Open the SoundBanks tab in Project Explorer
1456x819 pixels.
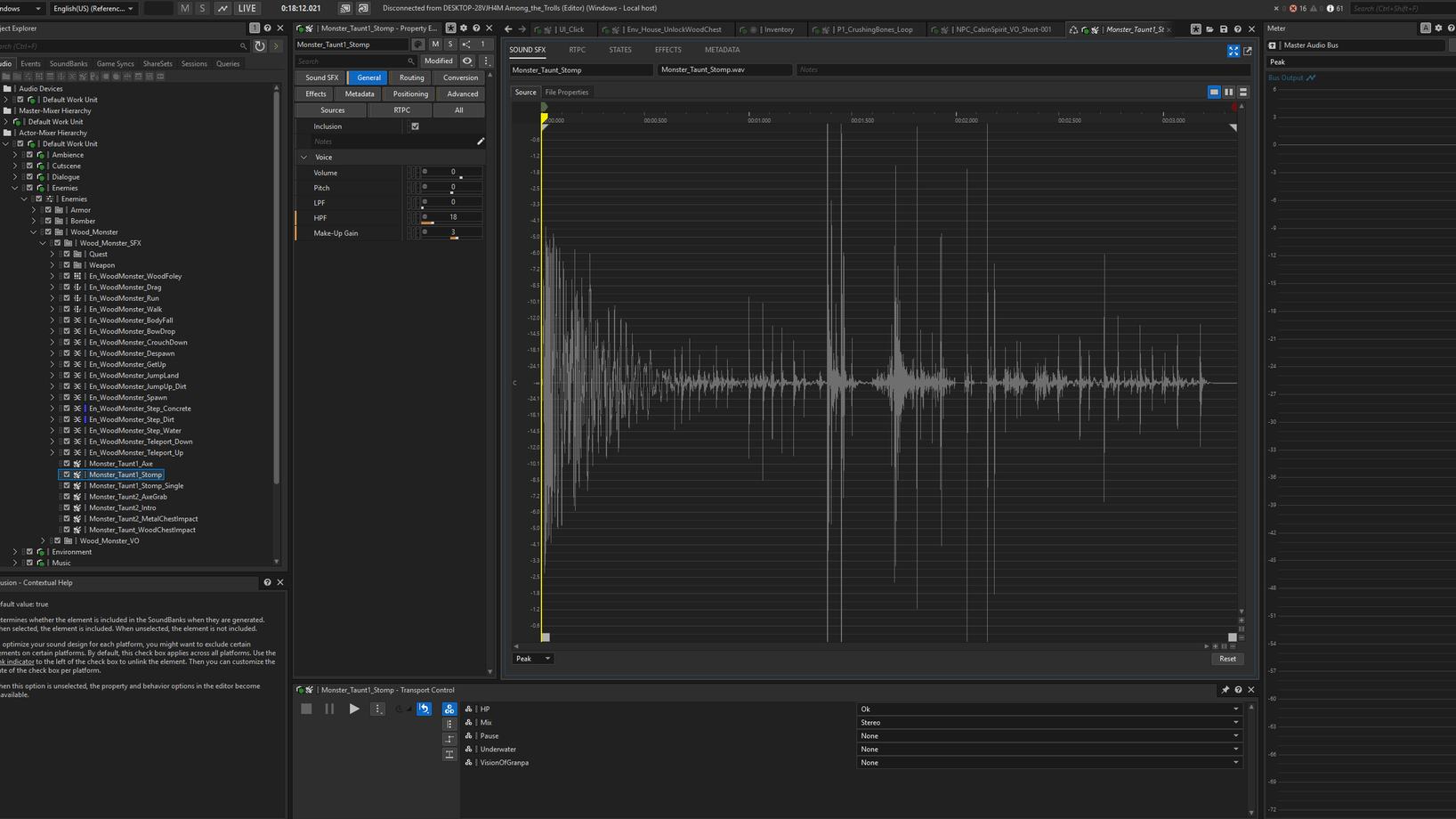pyautogui.click(x=69, y=63)
